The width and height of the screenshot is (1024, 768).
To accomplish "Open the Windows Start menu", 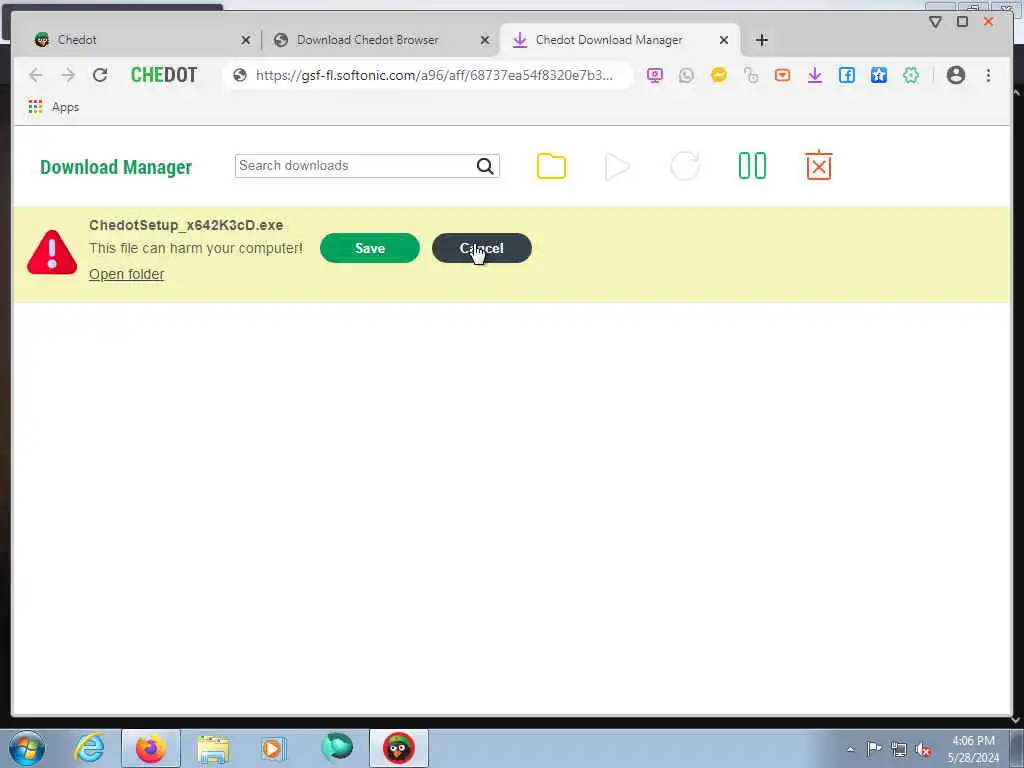I will 27,748.
